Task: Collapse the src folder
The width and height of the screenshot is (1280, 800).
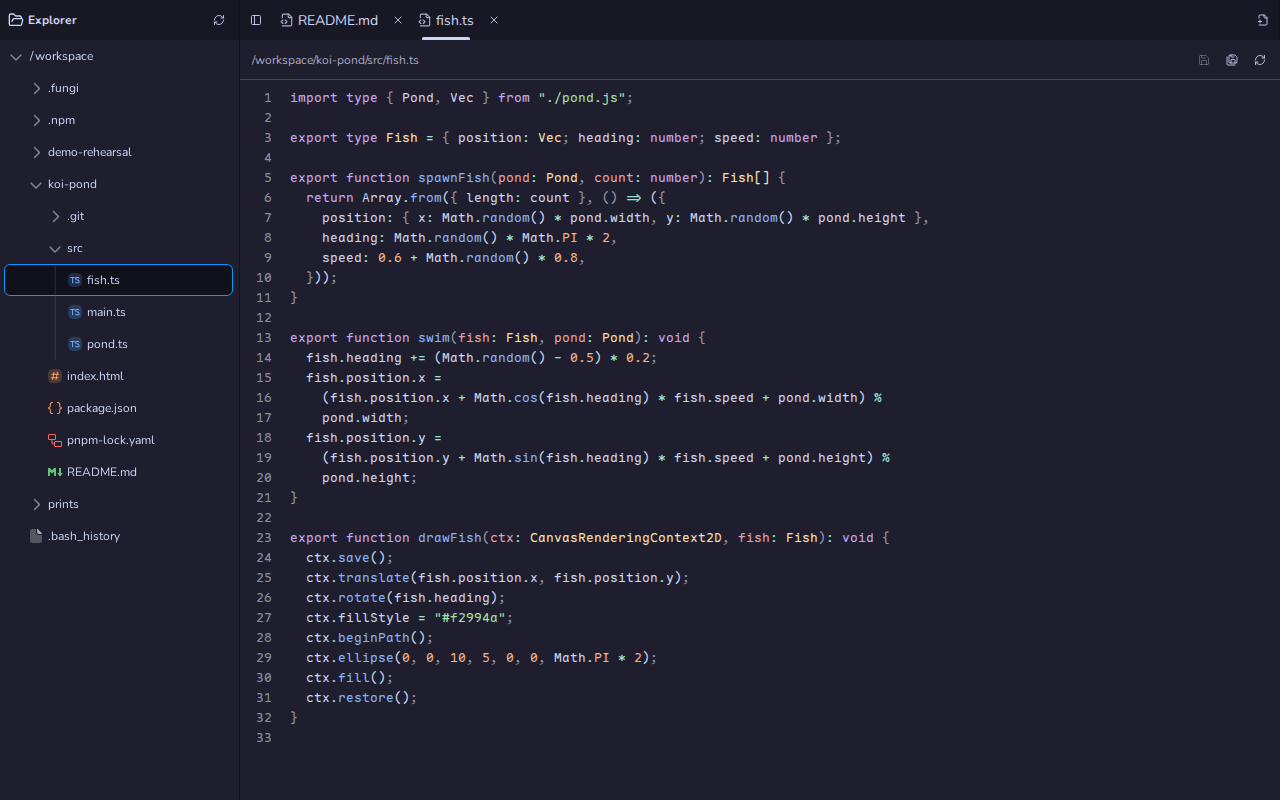Action: pyautogui.click(x=55, y=248)
